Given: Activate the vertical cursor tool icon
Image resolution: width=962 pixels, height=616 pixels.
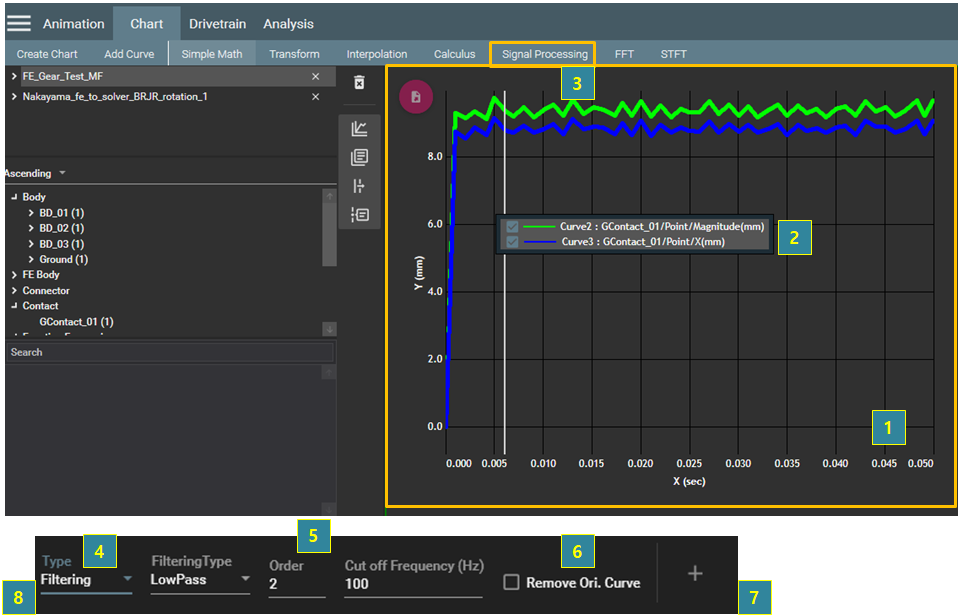Looking at the screenshot, I should 359,185.
